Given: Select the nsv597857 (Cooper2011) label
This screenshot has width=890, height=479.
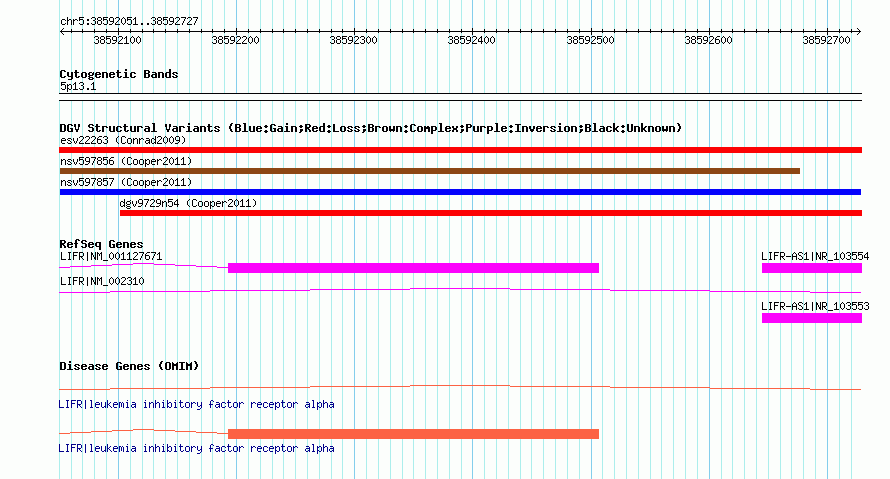Looking at the screenshot, I should click(x=126, y=182).
